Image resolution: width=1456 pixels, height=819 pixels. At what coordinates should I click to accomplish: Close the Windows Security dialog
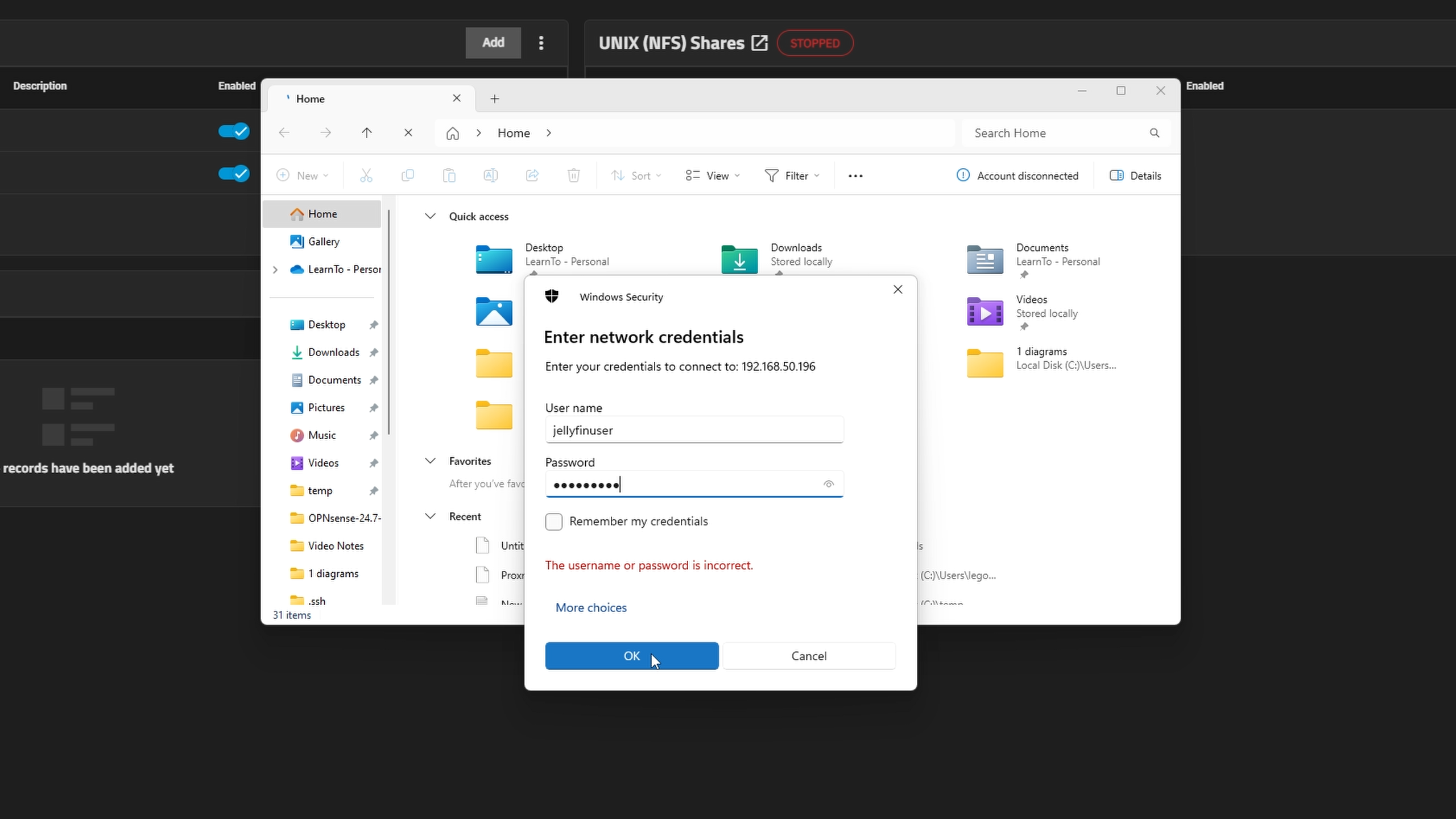click(897, 289)
